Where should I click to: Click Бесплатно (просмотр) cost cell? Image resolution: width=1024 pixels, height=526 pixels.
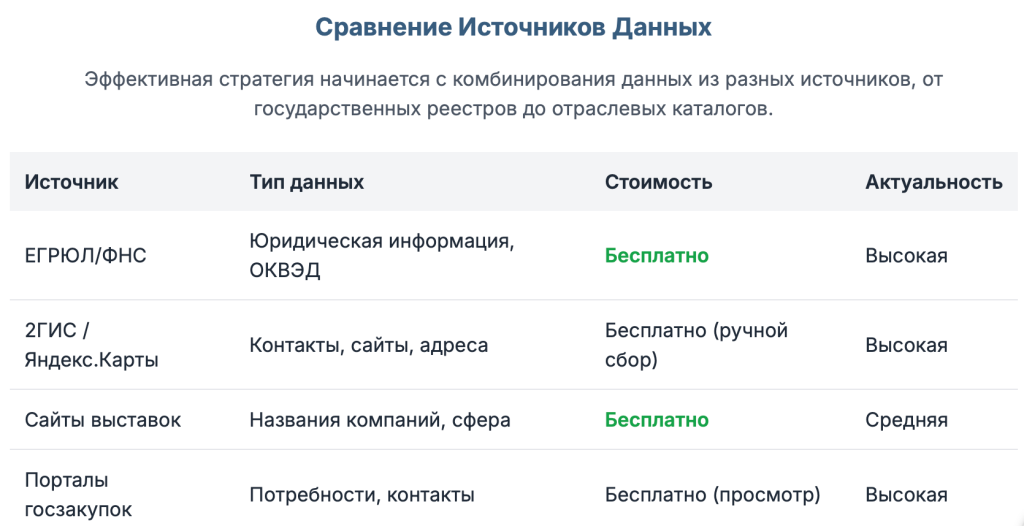click(x=712, y=495)
